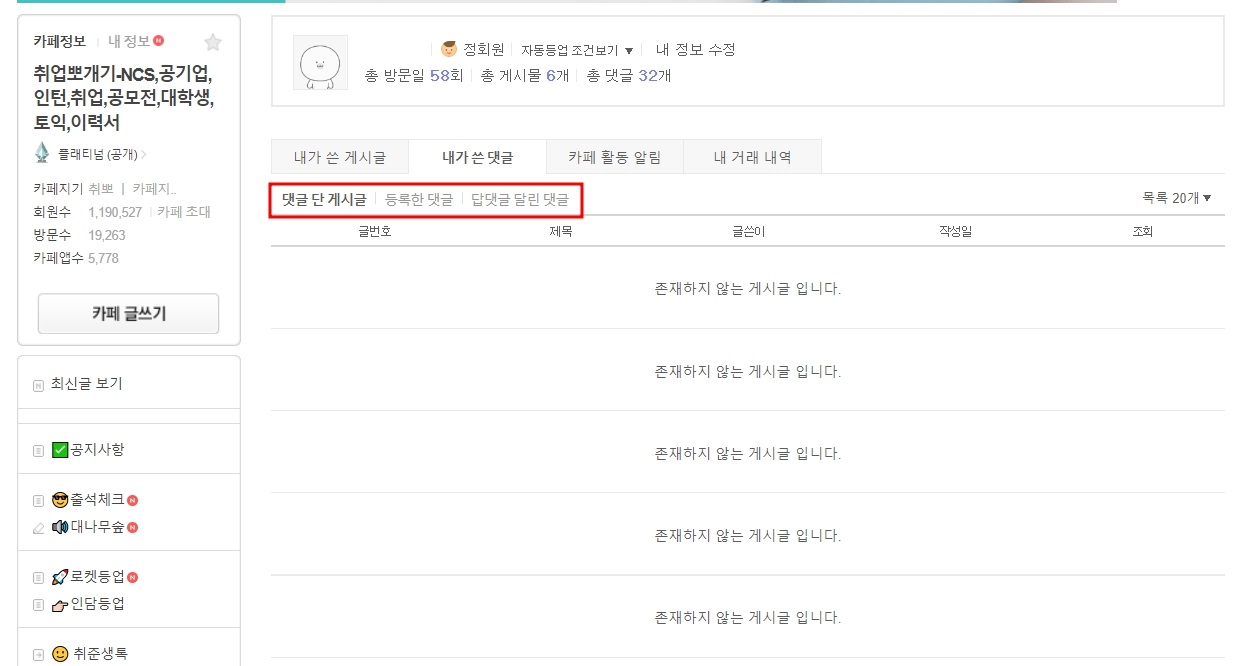This screenshot has width=1238, height=666.
Task: Switch to the 내 거래 내역 tab
Action: pyautogui.click(x=751, y=156)
